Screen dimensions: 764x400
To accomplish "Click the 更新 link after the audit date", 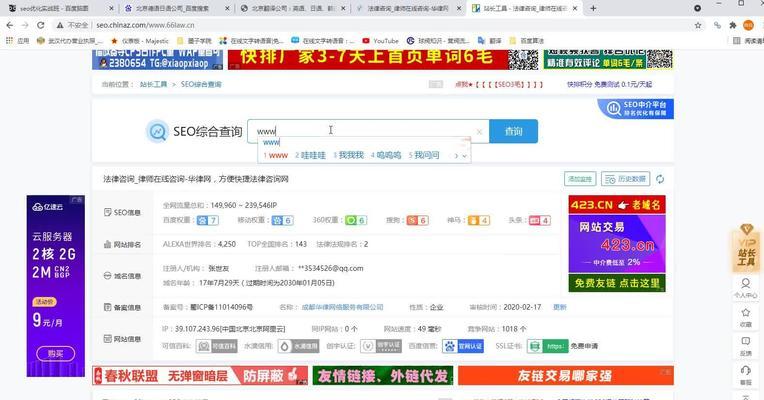I will click(560, 307).
